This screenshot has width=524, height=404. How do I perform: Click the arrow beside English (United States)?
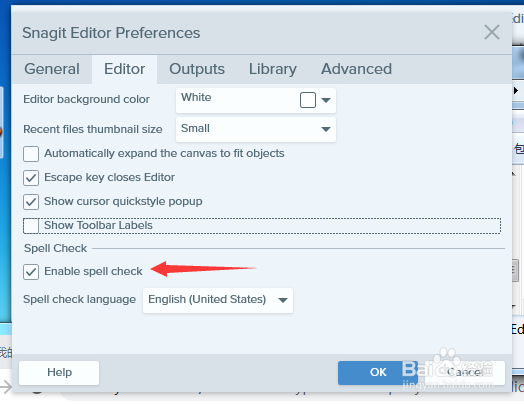(283, 300)
